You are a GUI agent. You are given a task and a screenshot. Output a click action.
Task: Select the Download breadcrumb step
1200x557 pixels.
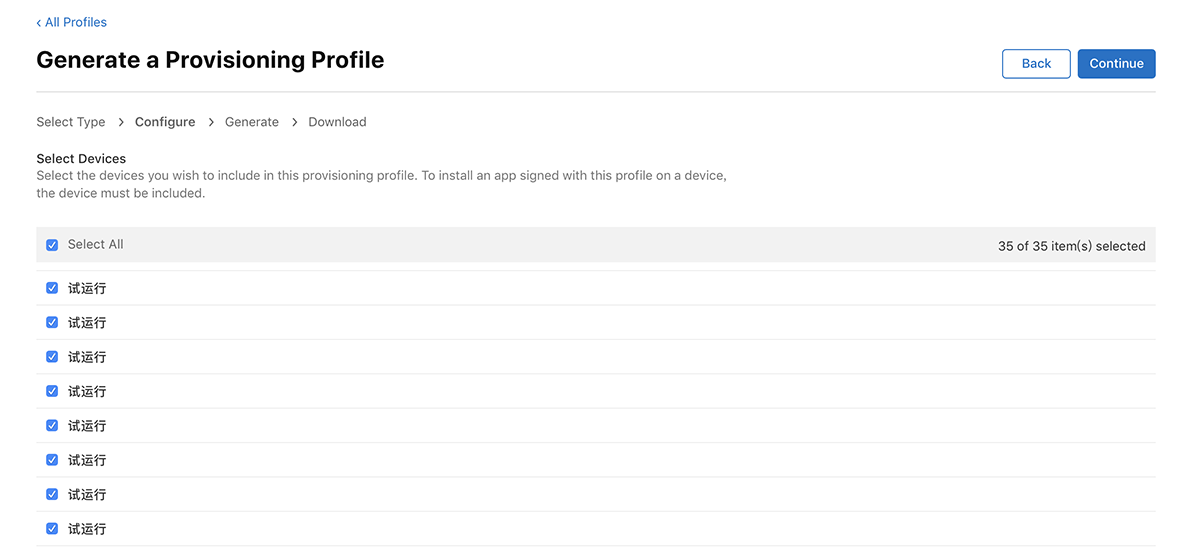click(337, 122)
